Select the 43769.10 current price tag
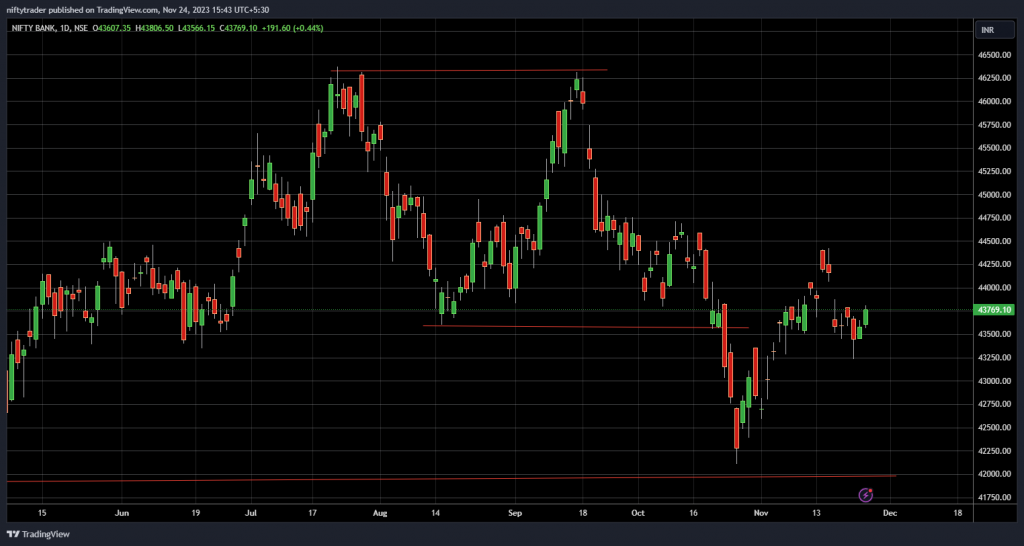The width and height of the screenshot is (1024, 546). (x=996, y=310)
